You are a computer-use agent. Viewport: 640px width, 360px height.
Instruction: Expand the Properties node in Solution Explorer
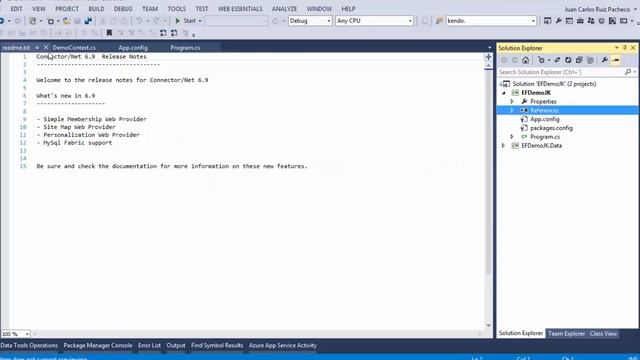[512, 102]
